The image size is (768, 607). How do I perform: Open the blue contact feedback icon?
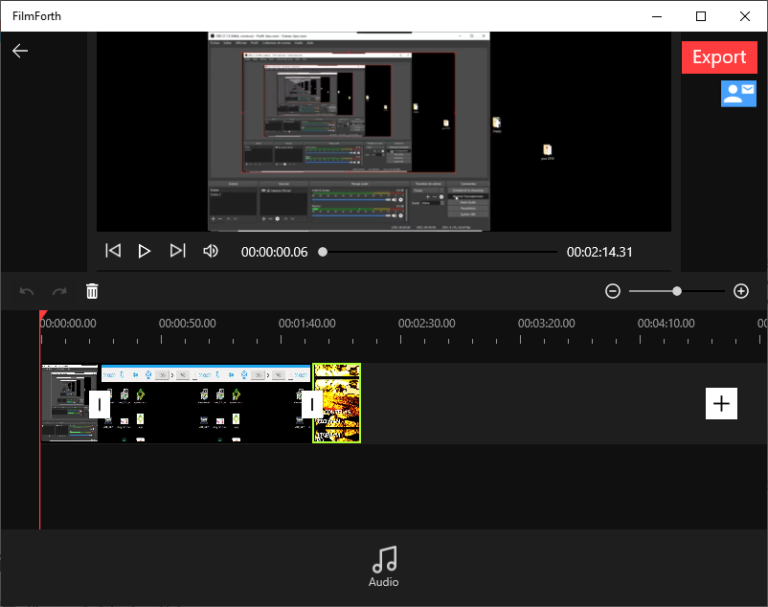(738, 93)
